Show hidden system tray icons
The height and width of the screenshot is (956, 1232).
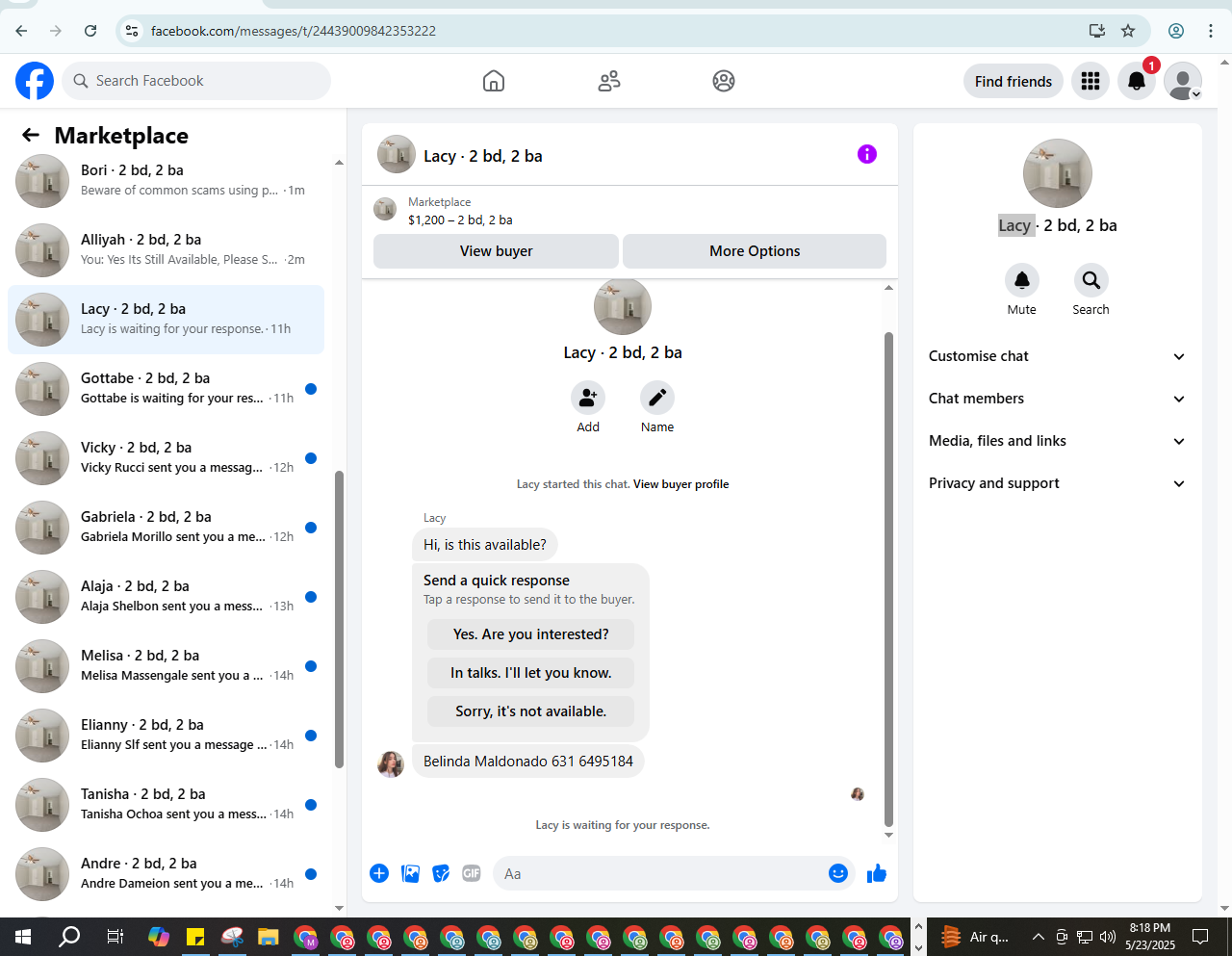point(1039,936)
